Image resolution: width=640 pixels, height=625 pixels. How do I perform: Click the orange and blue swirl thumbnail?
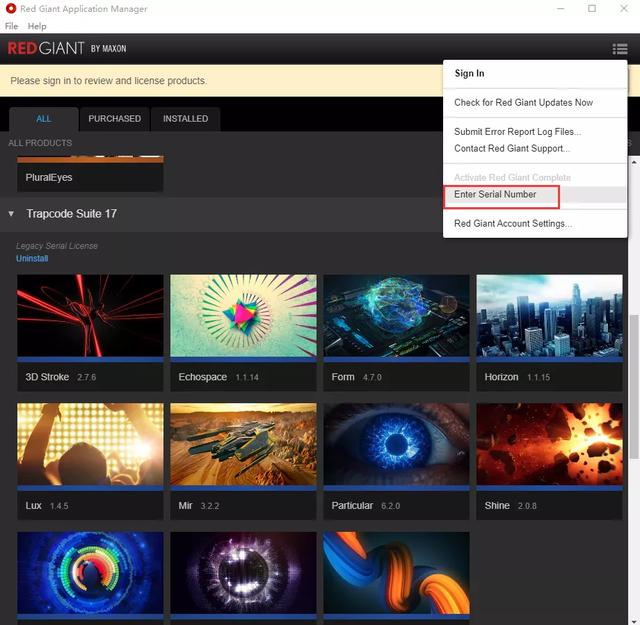396,573
